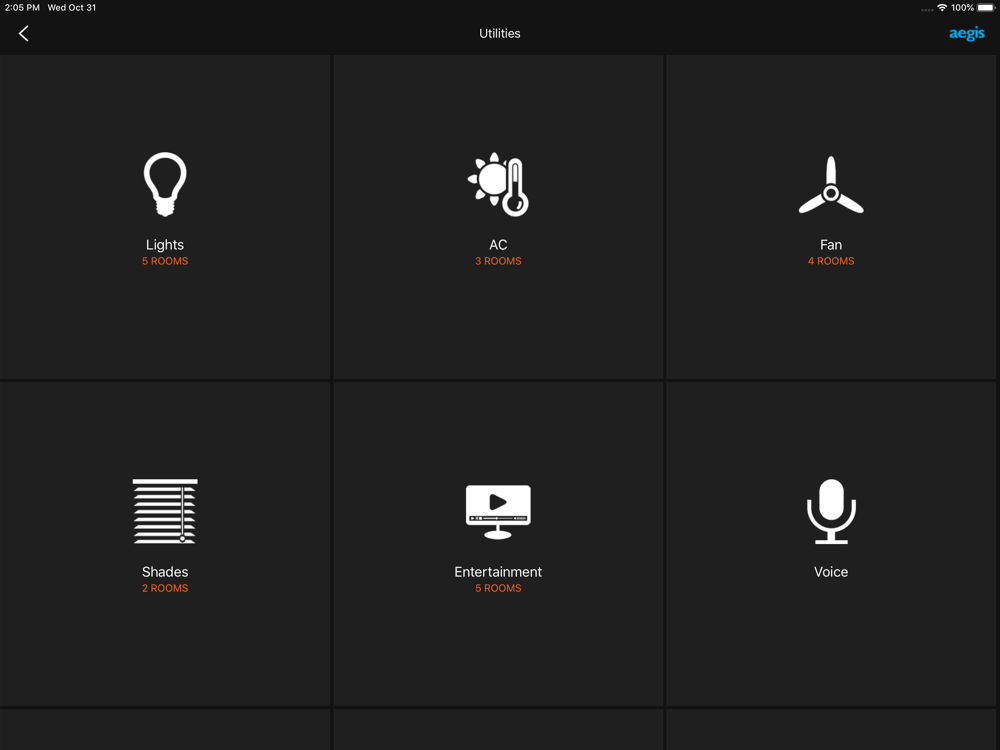Viewport: 1000px width, 750px height.
Task: Click the 2:05 PM clock in status bar
Action: [x=22, y=8]
